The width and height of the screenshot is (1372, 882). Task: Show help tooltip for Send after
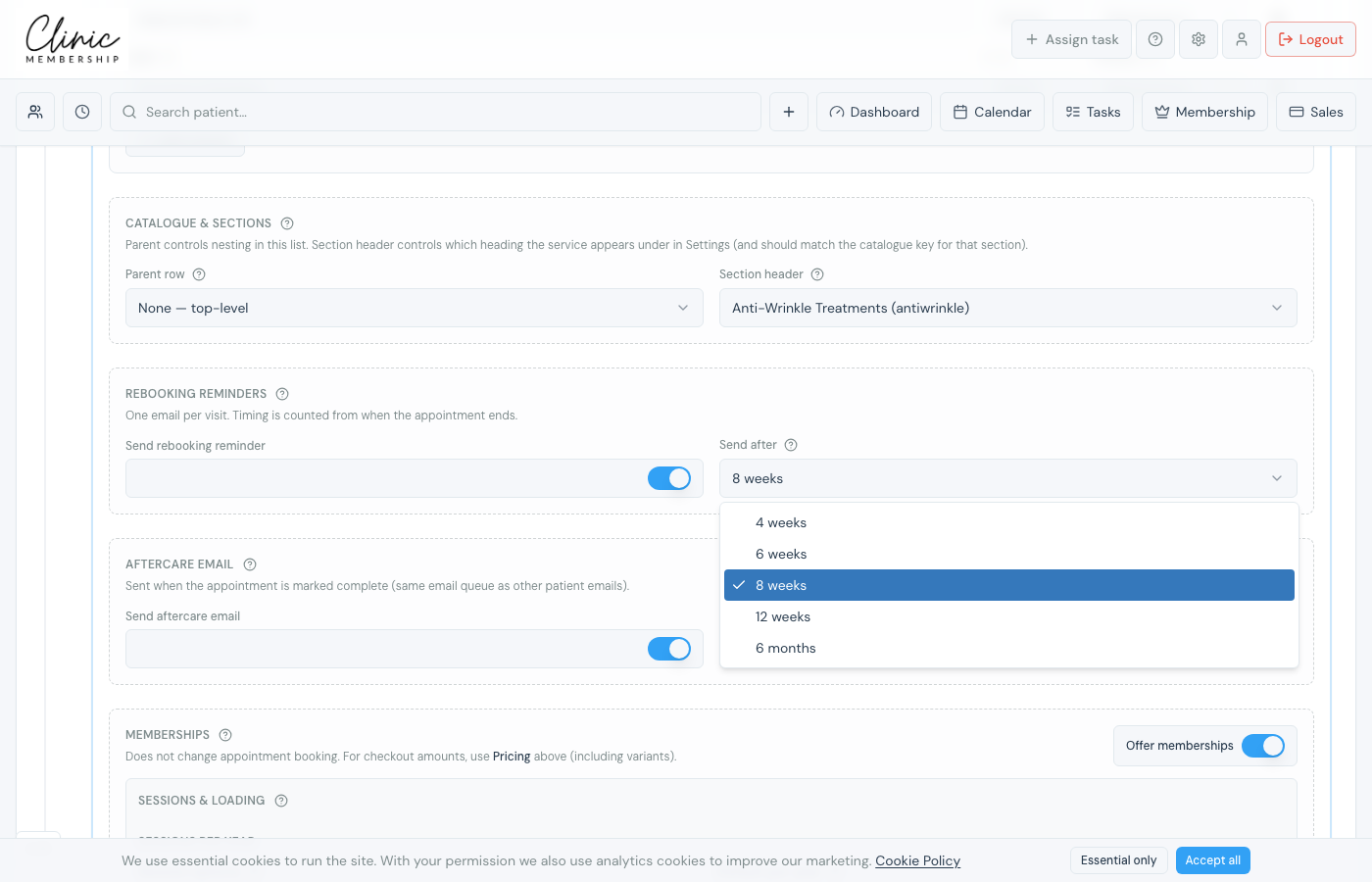coord(791,445)
